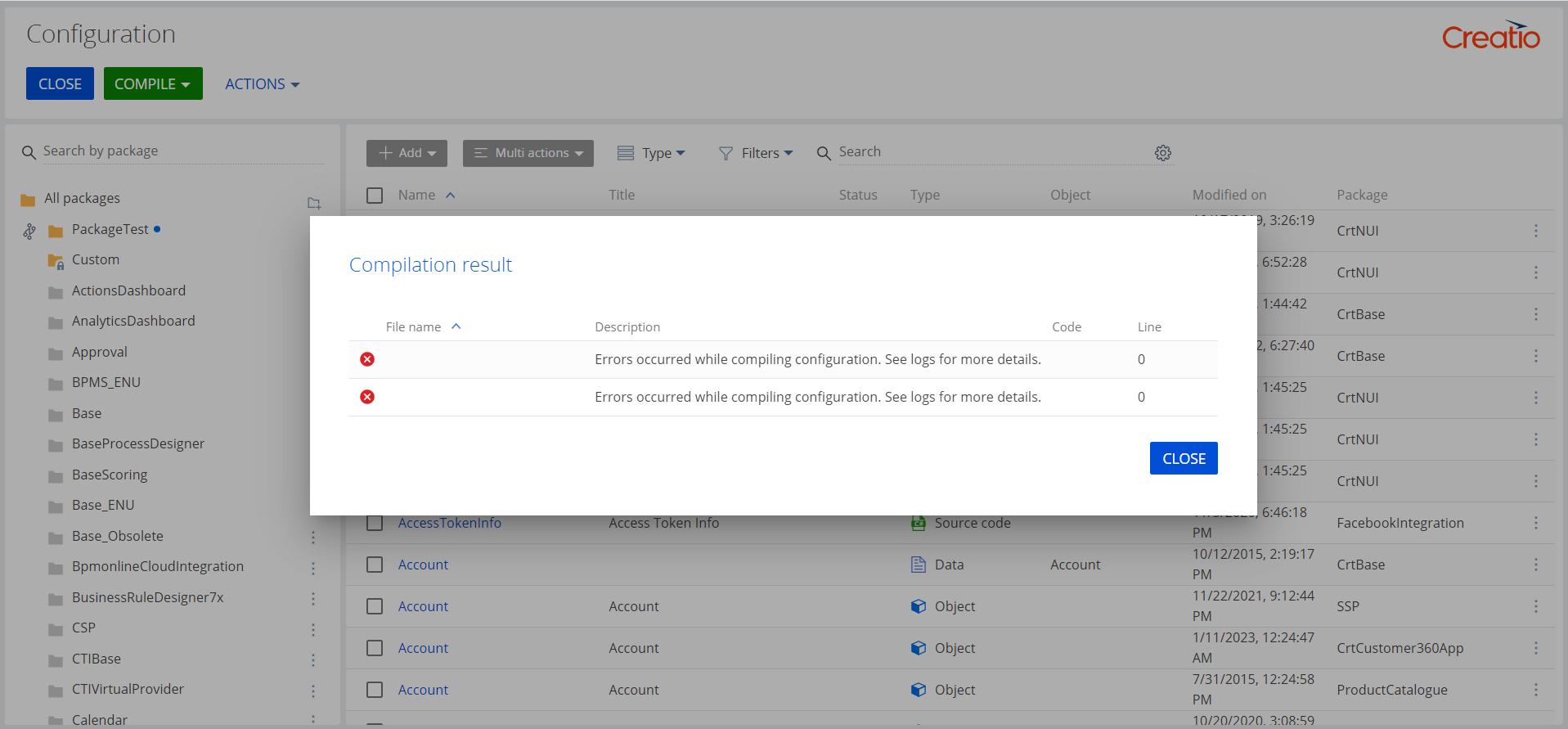Image resolution: width=1568 pixels, height=729 pixels.
Task: Click the list settings gear icon
Action: 1162,153
